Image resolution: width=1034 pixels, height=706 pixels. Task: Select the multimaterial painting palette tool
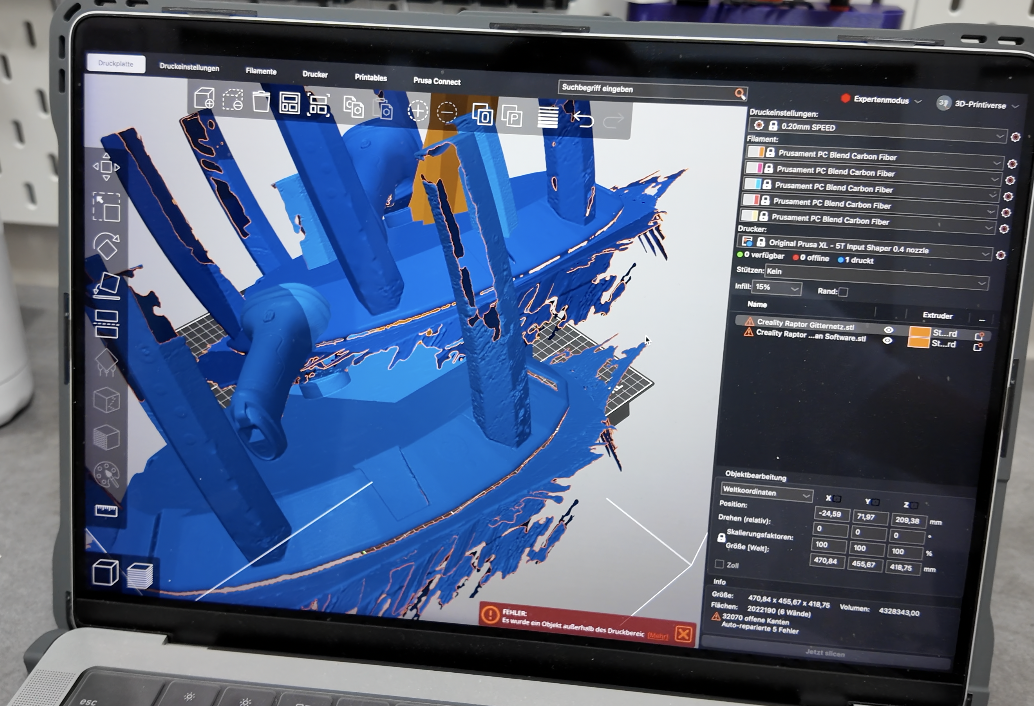[106, 475]
